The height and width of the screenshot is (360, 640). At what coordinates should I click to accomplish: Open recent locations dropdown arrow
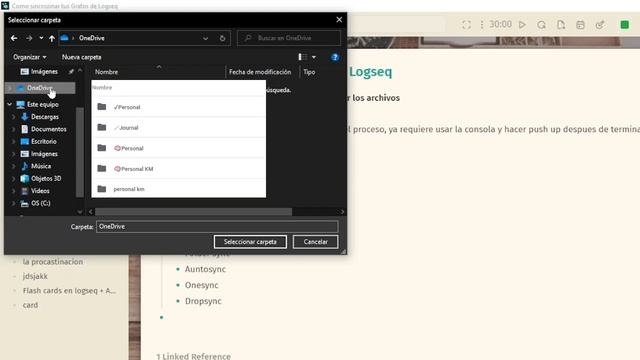[41, 38]
